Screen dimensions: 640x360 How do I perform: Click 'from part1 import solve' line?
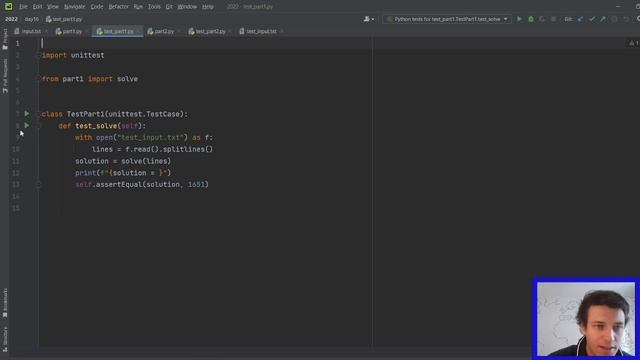point(90,79)
